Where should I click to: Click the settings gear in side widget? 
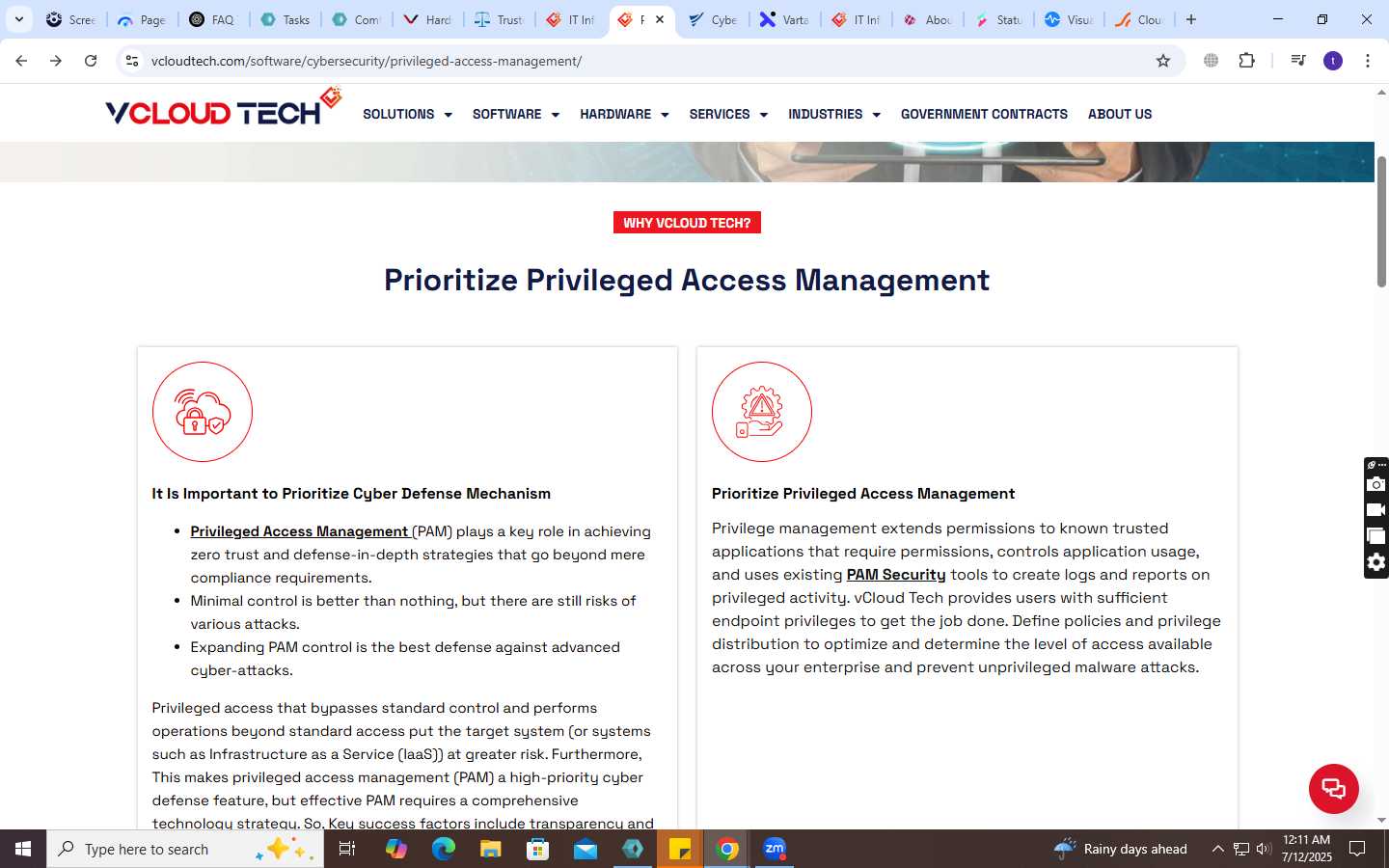pyautogui.click(x=1376, y=562)
